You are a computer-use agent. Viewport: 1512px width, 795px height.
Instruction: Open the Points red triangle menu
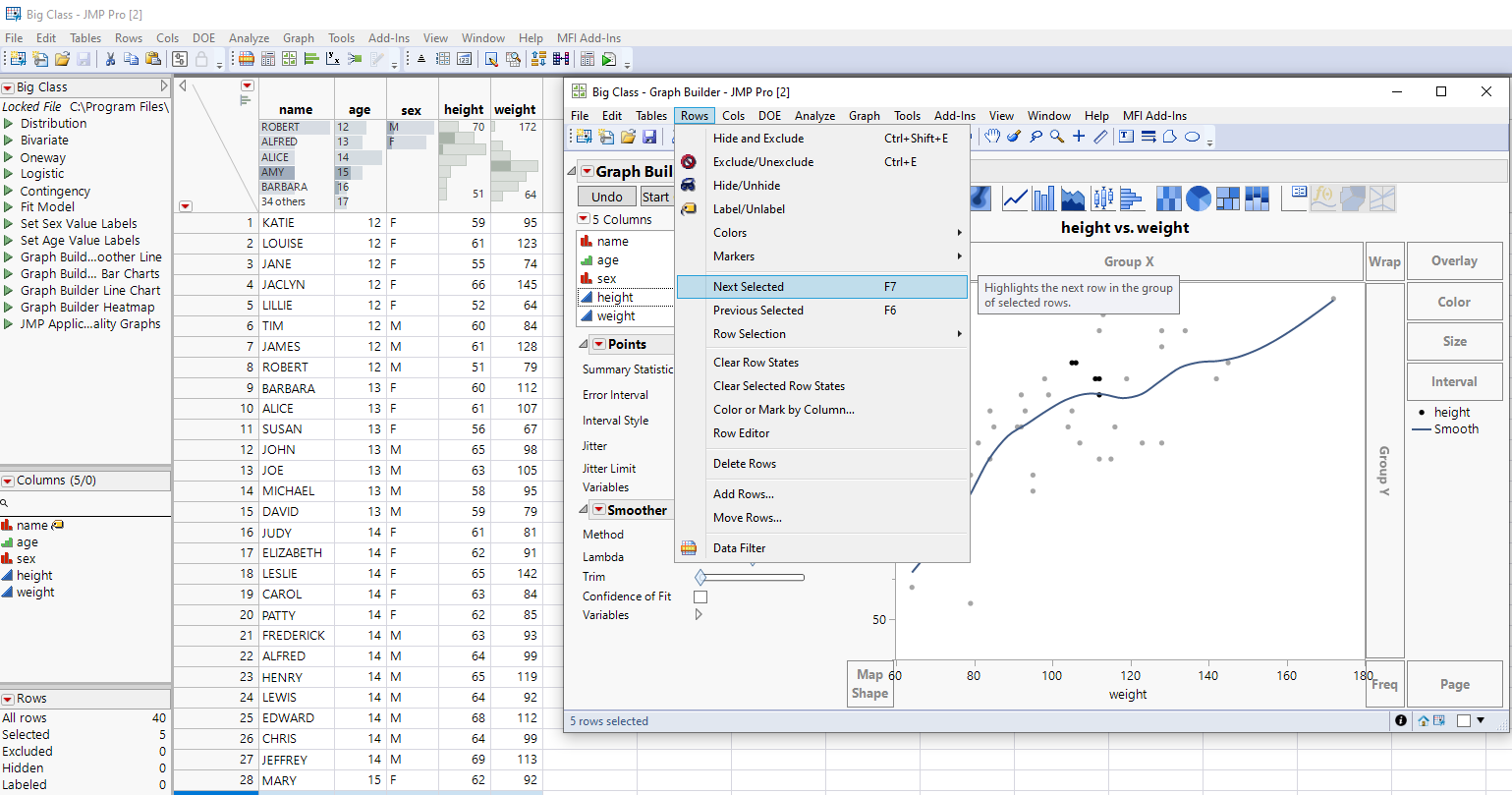pyautogui.click(x=598, y=344)
